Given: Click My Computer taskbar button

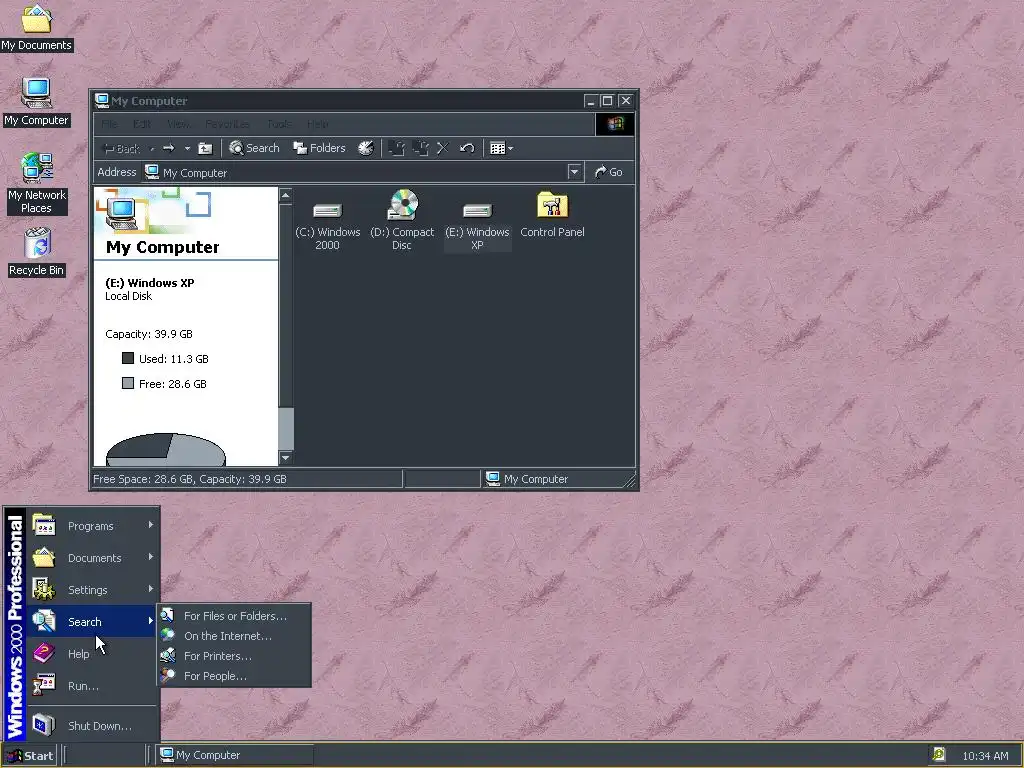Looking at the screenshot, I should coord(235,755).
